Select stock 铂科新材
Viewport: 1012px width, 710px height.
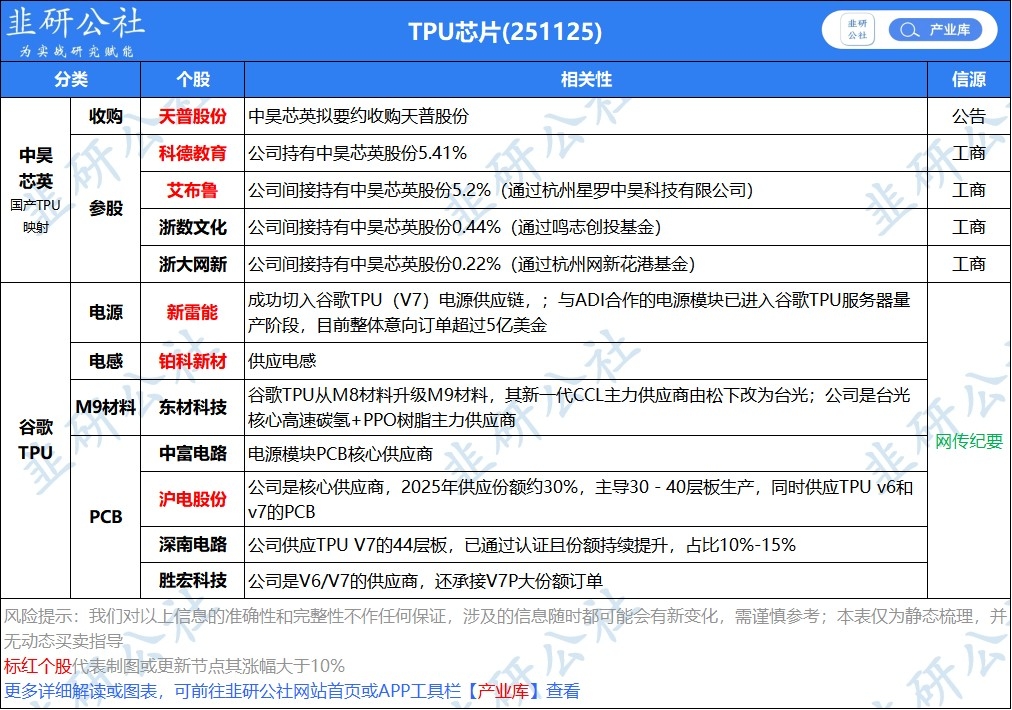(x=192, y=361)
